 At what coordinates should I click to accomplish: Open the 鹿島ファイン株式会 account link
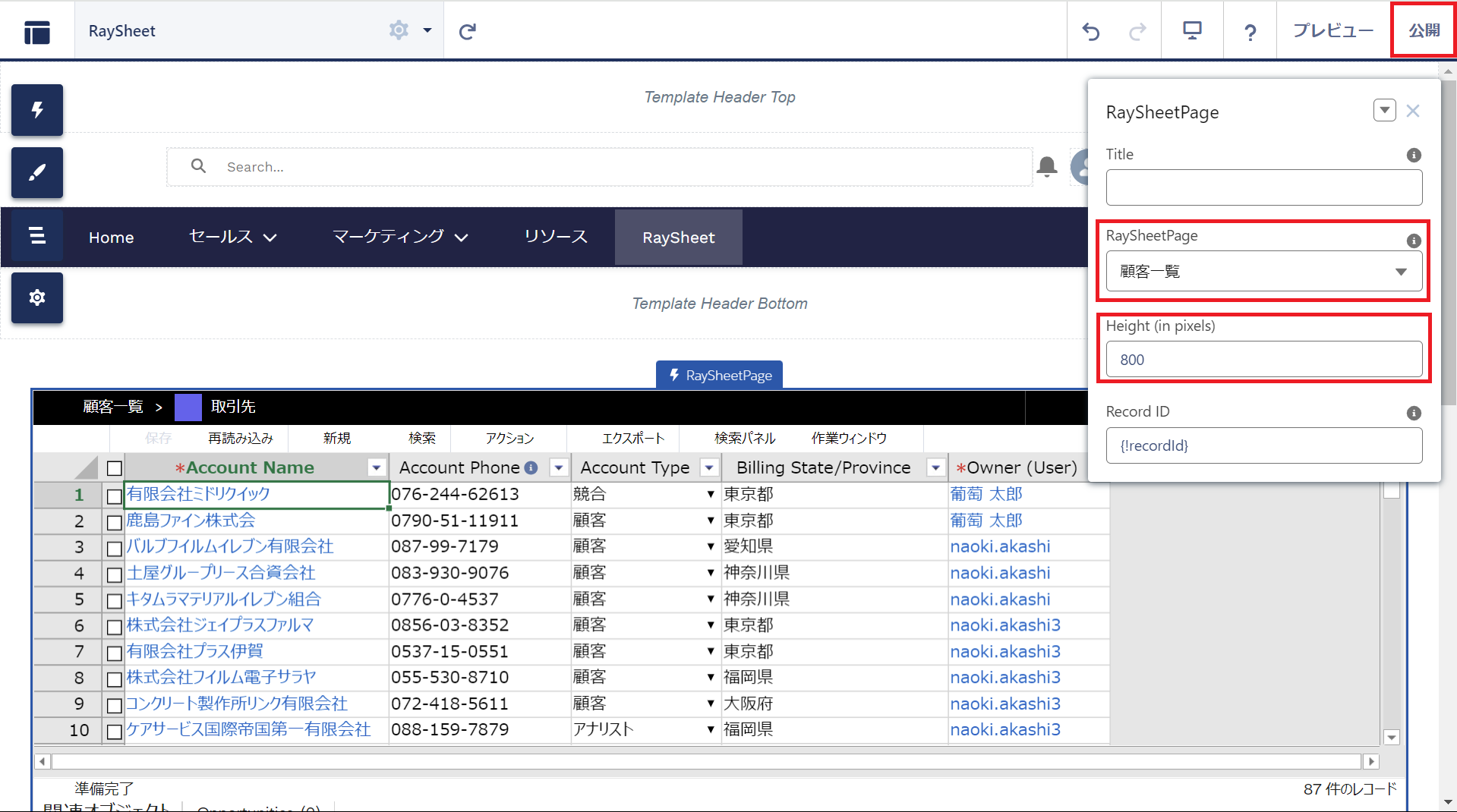[x=191, y=521]
